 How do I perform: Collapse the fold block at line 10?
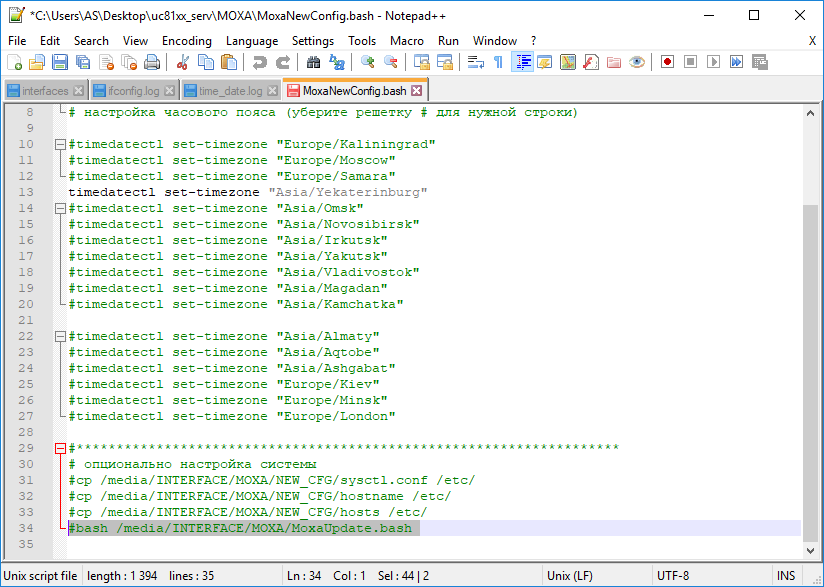point(60,144)
